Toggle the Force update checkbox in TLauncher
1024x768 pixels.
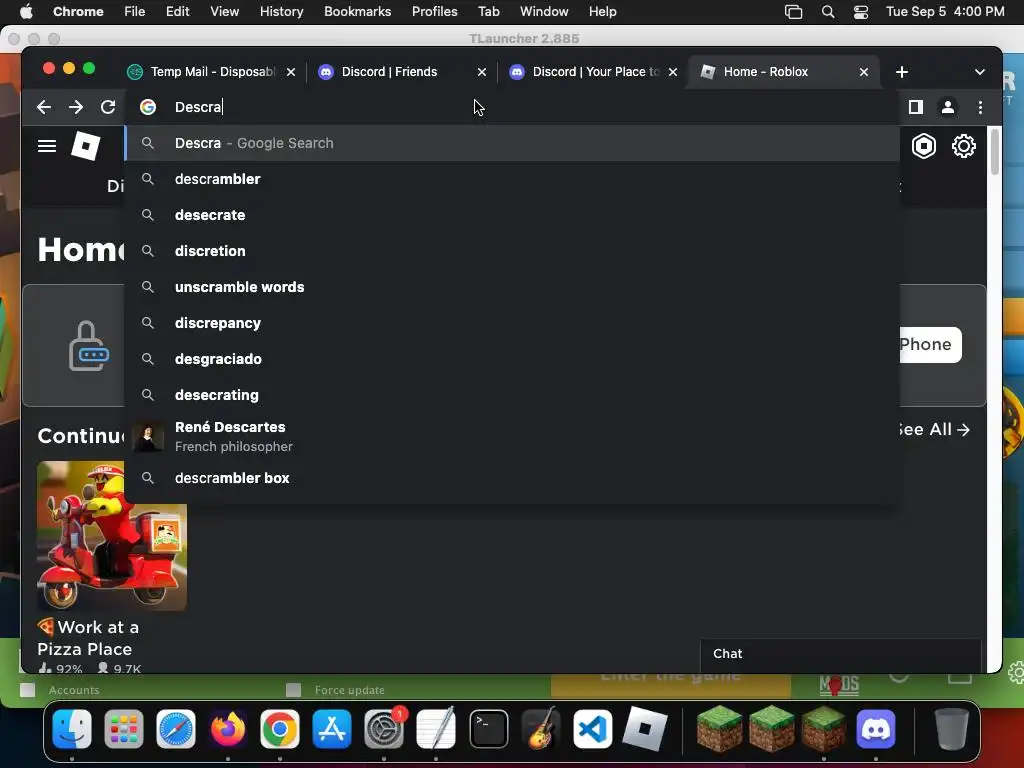click(293, 690)
